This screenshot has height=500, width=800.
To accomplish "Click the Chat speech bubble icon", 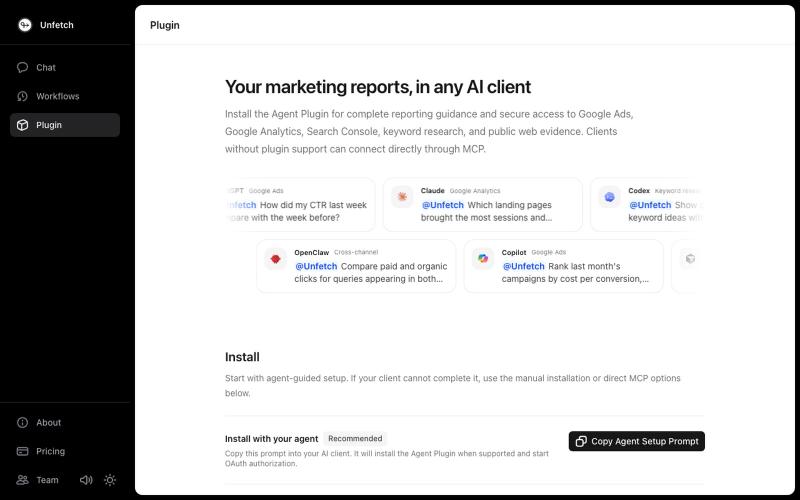I will tap(22, 67).
